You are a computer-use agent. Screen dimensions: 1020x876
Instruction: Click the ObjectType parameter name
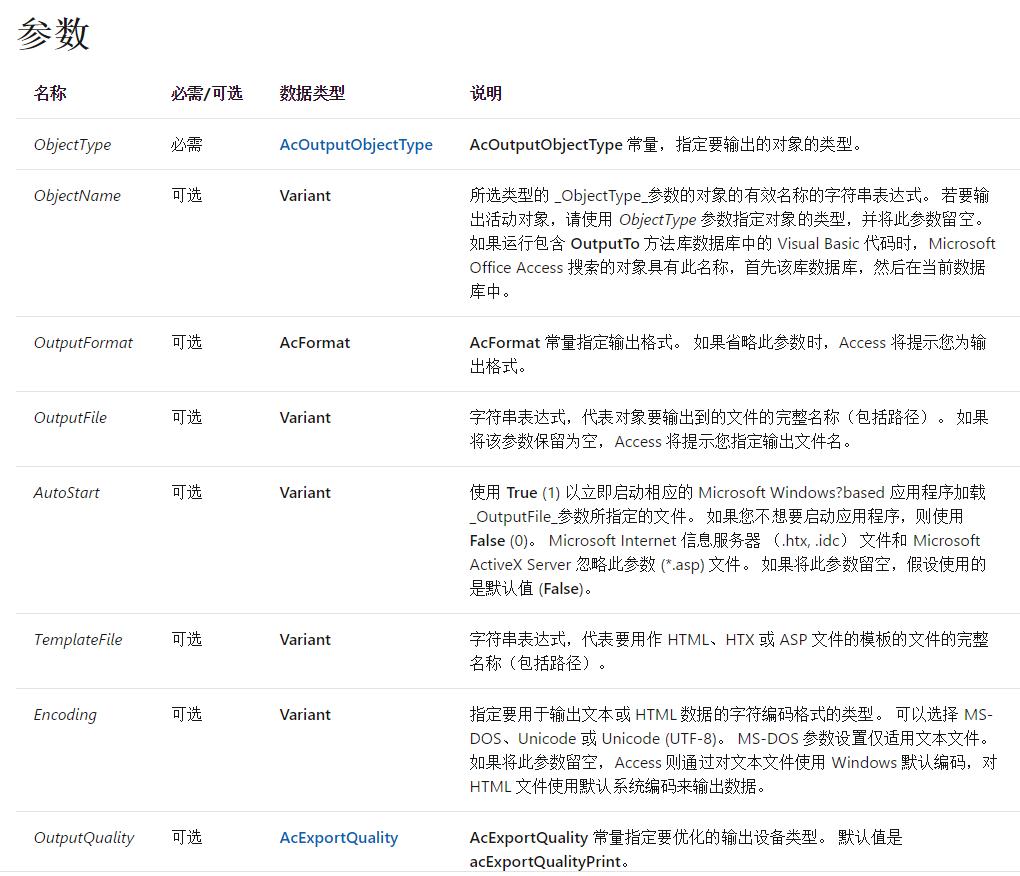tap(72, 144)
